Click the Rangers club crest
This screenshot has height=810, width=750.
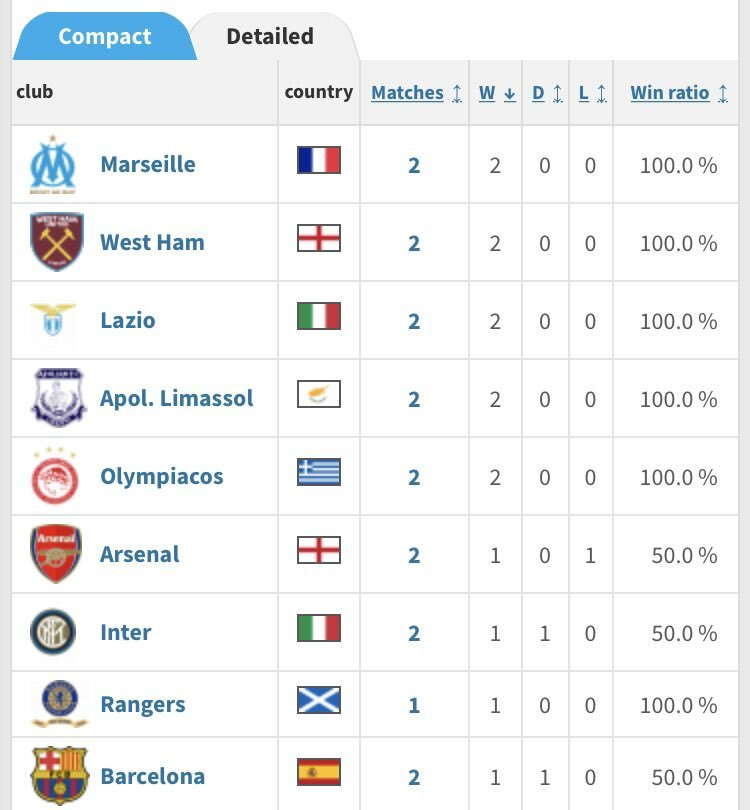pyautogui.click(x=60, y=704)
